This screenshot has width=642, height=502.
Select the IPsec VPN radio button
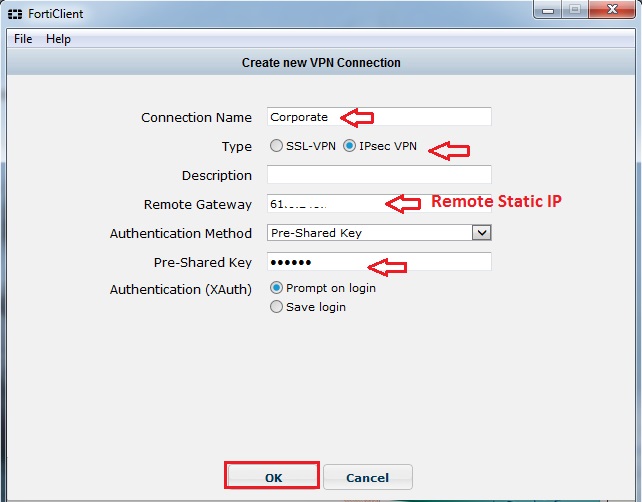coord(349,146)
